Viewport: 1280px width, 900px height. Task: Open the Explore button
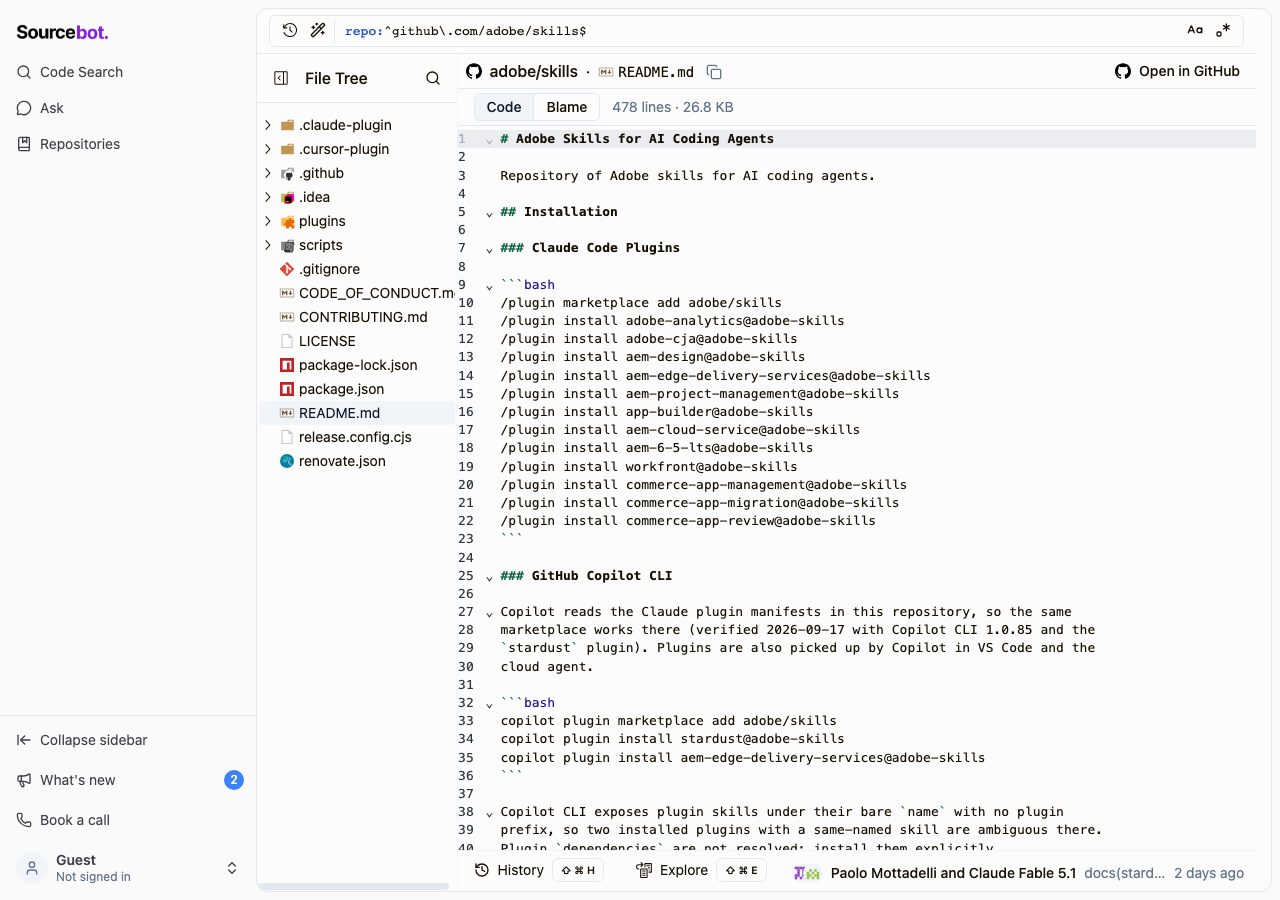(699, 870)
